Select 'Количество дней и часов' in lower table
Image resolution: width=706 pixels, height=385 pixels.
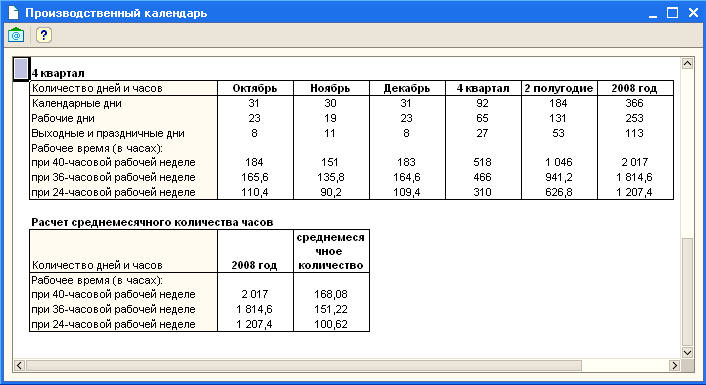[x=97, y=265]
